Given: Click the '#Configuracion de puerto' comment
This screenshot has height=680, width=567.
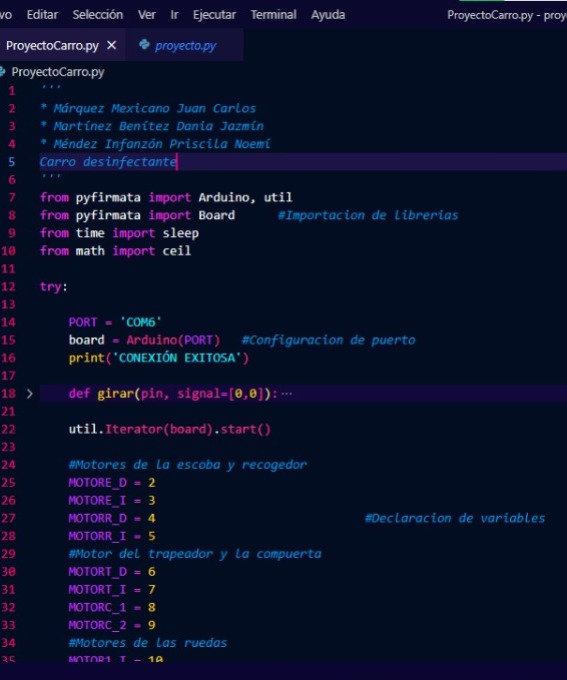Looking at the screenshot, I should tap(328, 340).
